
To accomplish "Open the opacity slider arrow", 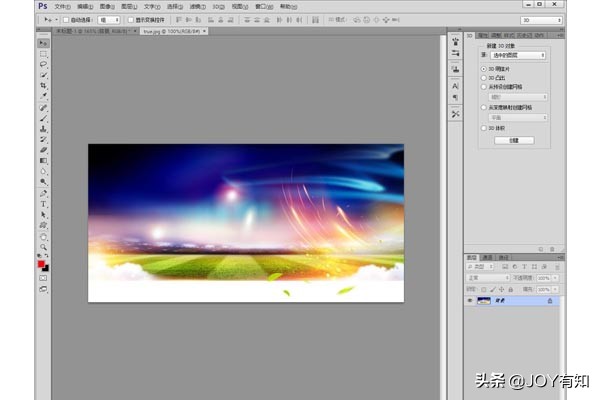I will point(555,278).
